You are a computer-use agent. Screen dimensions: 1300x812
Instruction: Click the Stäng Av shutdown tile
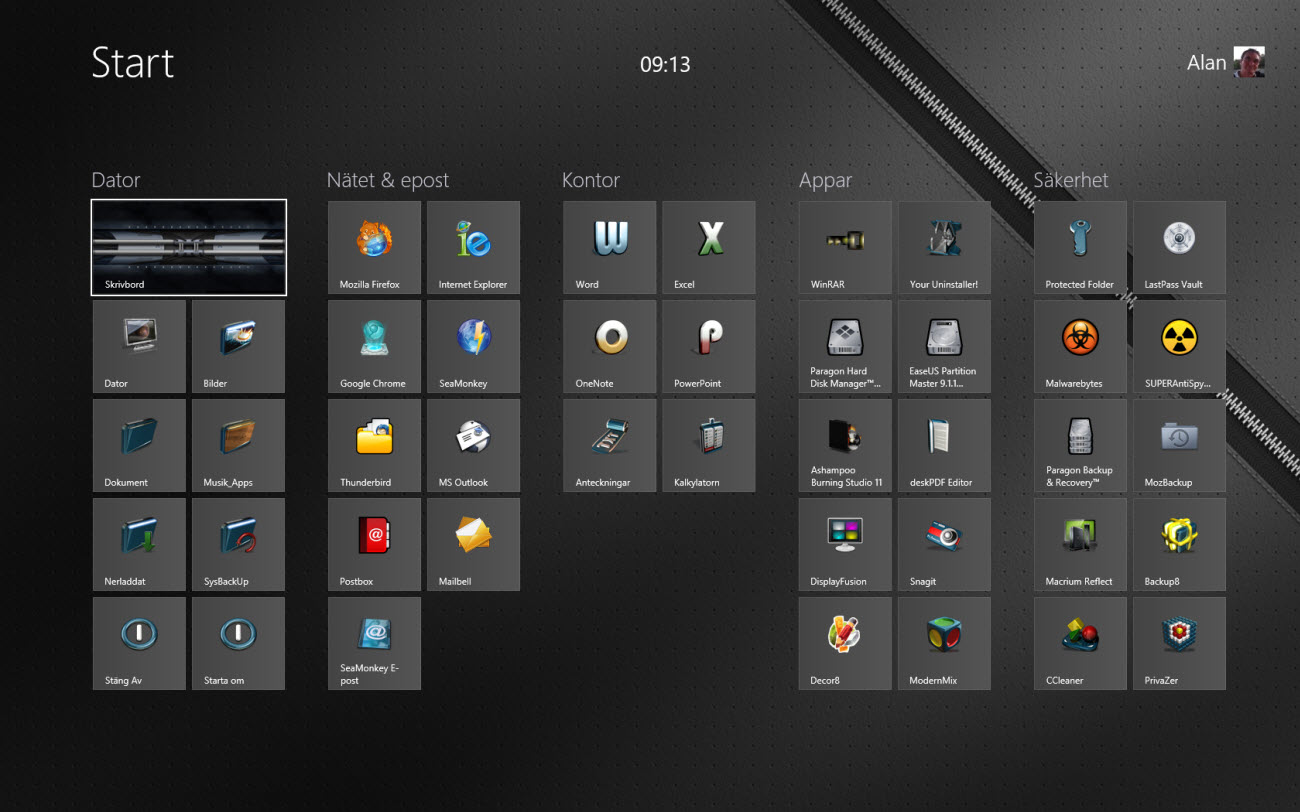(x=139, y=643)
